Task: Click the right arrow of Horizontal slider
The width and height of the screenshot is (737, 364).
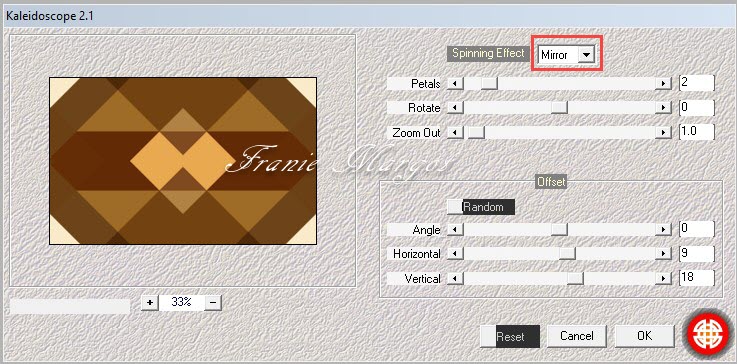Action: pyautogui.click(x=663, y=253)
